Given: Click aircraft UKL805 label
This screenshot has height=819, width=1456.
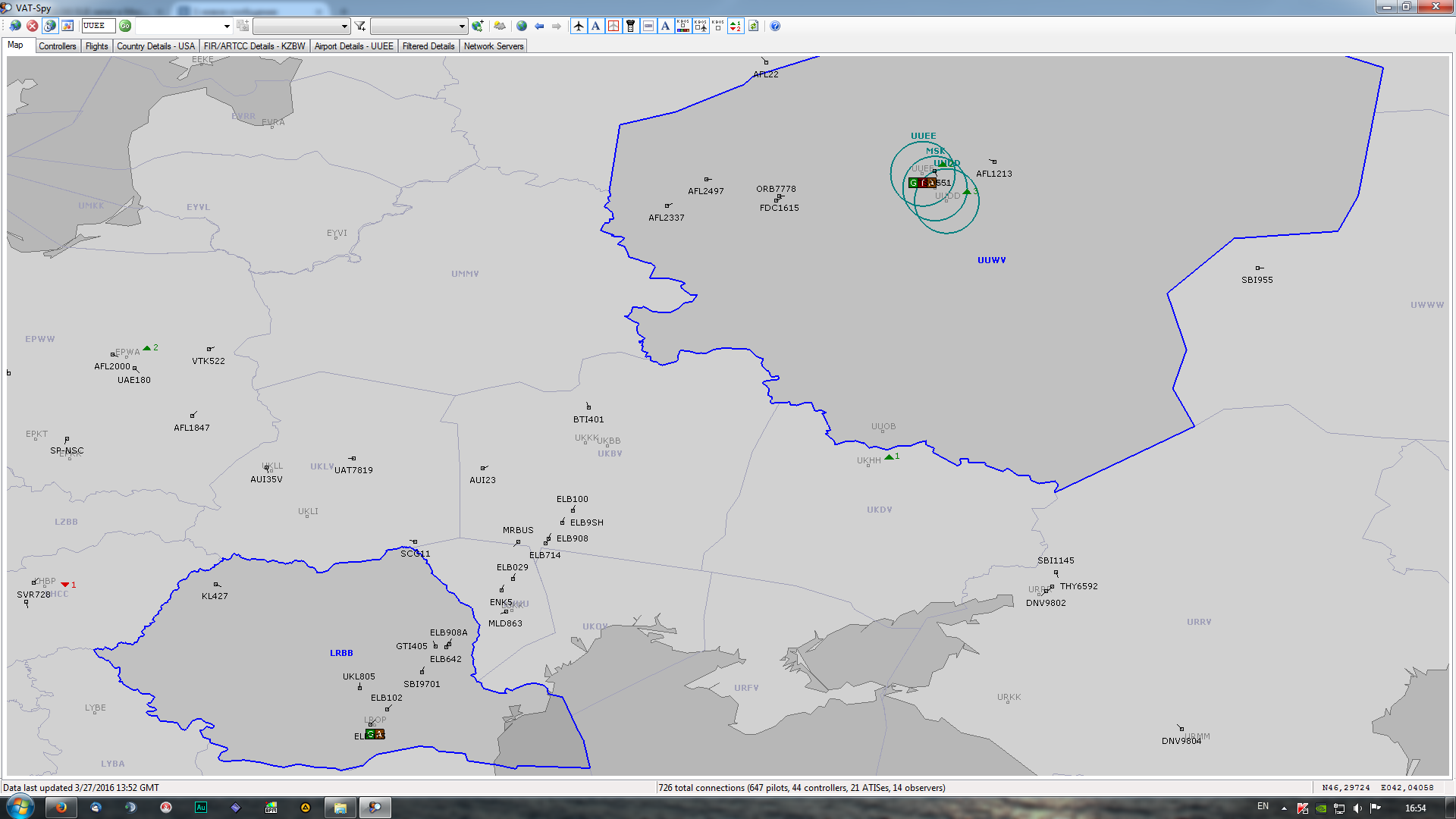Looking at the screenshot, I should click(x=359, y=676).
